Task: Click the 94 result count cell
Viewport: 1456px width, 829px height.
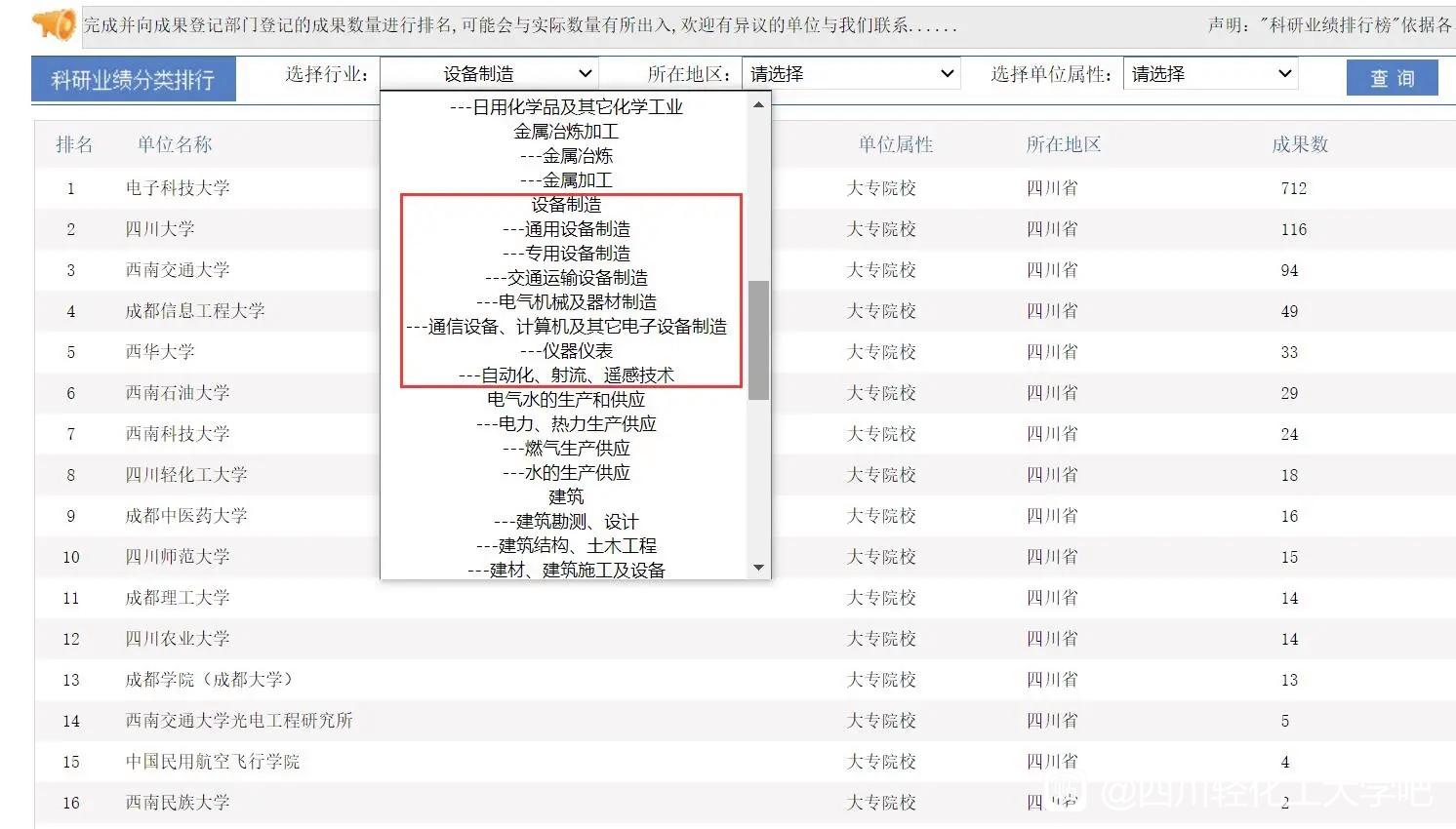Action: click(1289, 270)
